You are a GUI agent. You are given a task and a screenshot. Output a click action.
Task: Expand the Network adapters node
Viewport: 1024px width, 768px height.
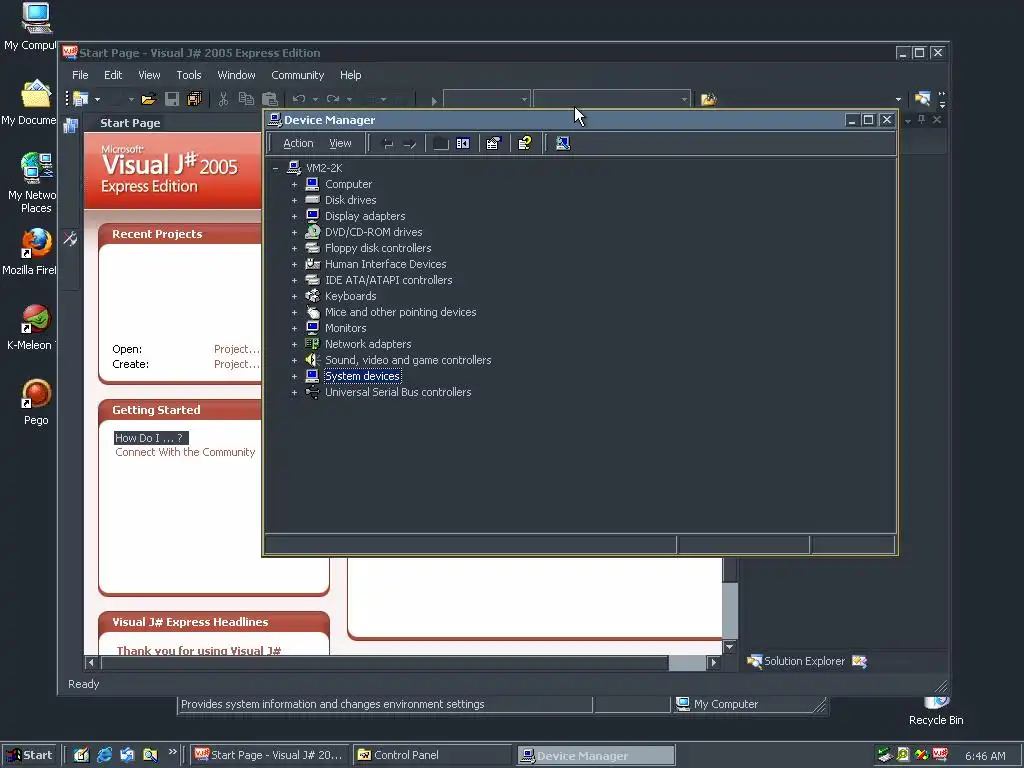295,345
